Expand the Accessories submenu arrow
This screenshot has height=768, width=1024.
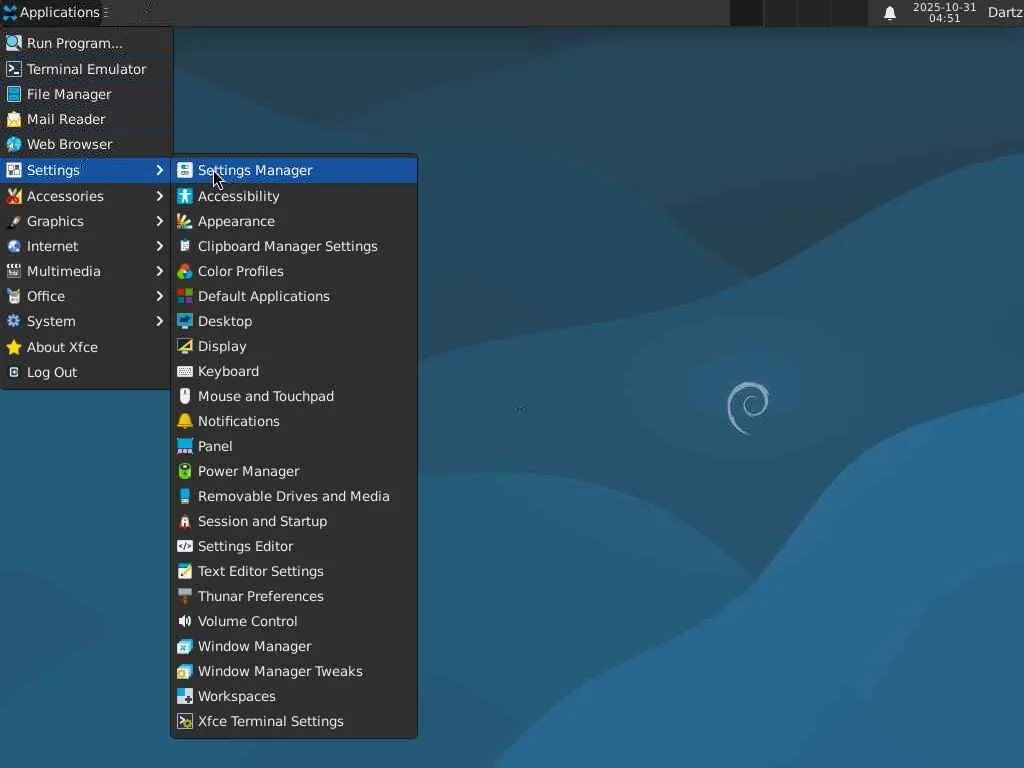[x=159, y=196]
